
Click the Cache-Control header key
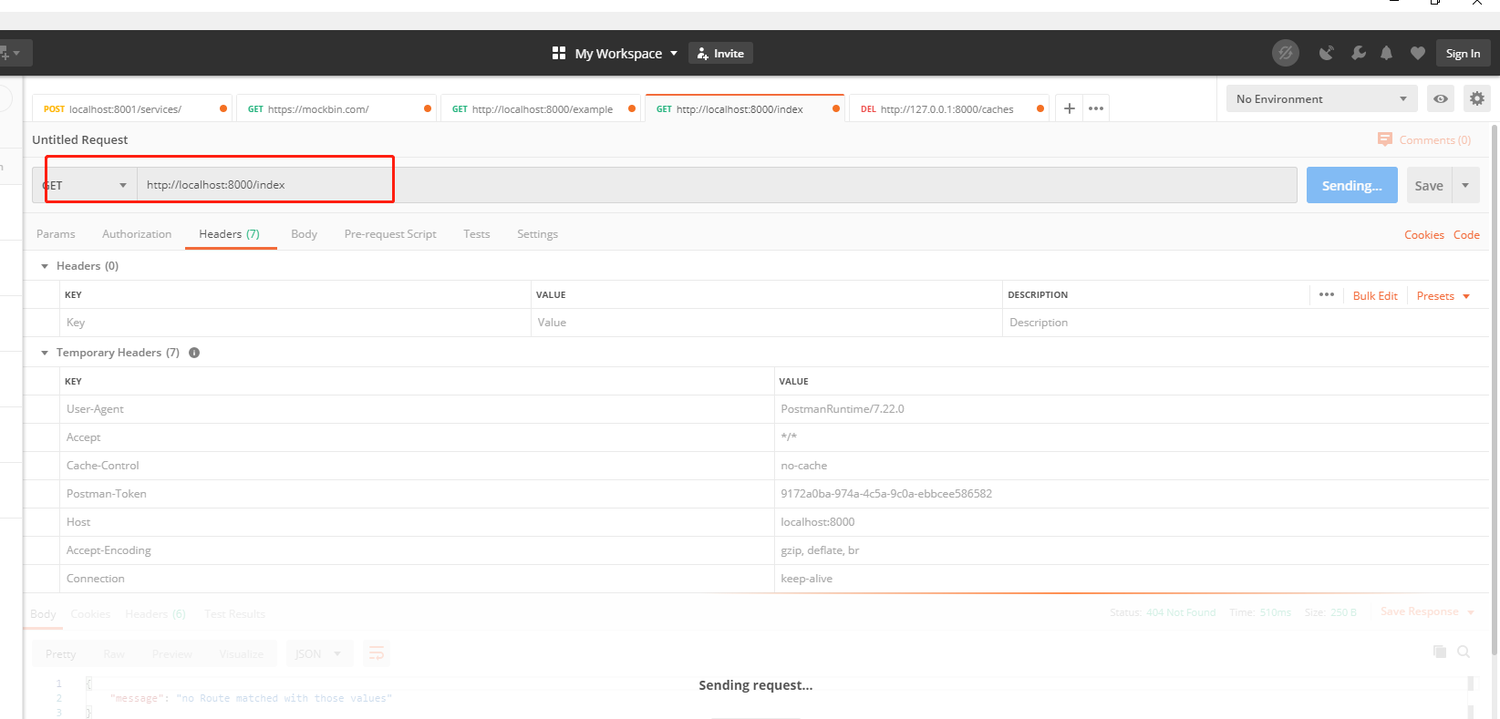coord(103,465)
